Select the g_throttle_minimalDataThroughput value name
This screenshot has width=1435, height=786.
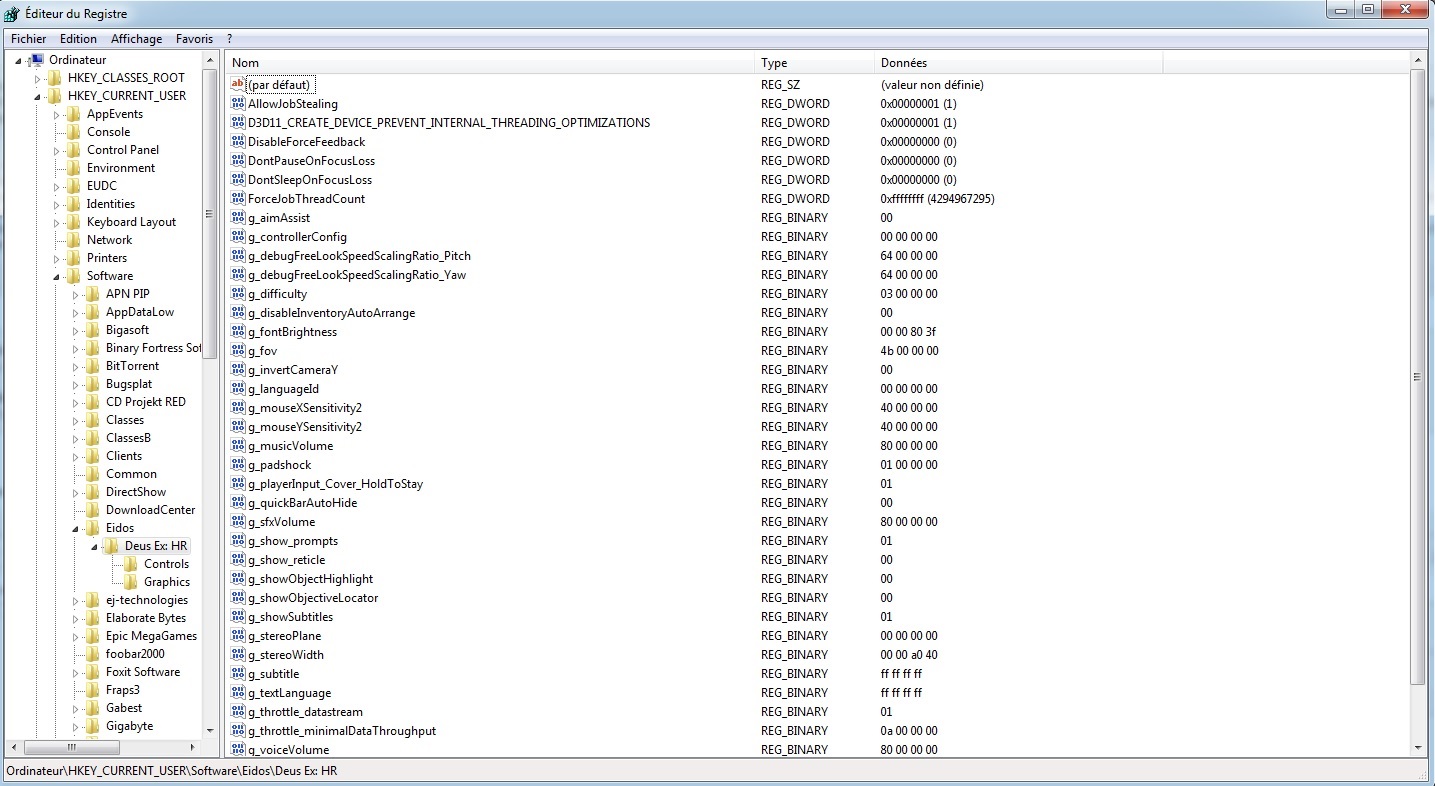(342, 730)
